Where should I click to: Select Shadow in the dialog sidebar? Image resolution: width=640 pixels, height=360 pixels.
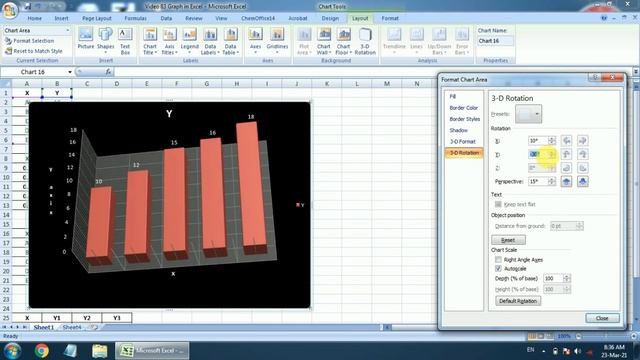pos(458,130)
